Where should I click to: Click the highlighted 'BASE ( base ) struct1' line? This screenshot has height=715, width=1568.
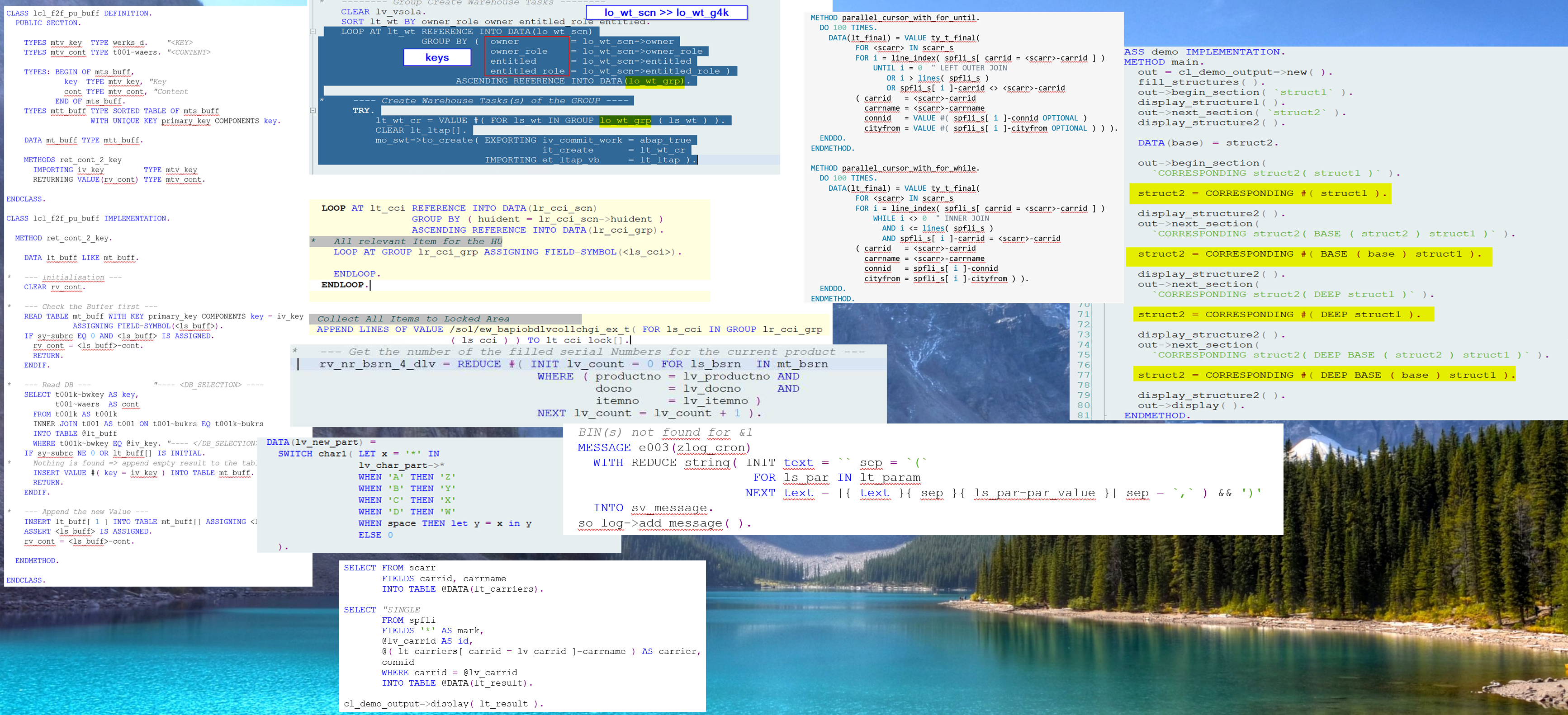pyautogui.click(x=1308, y=254)
